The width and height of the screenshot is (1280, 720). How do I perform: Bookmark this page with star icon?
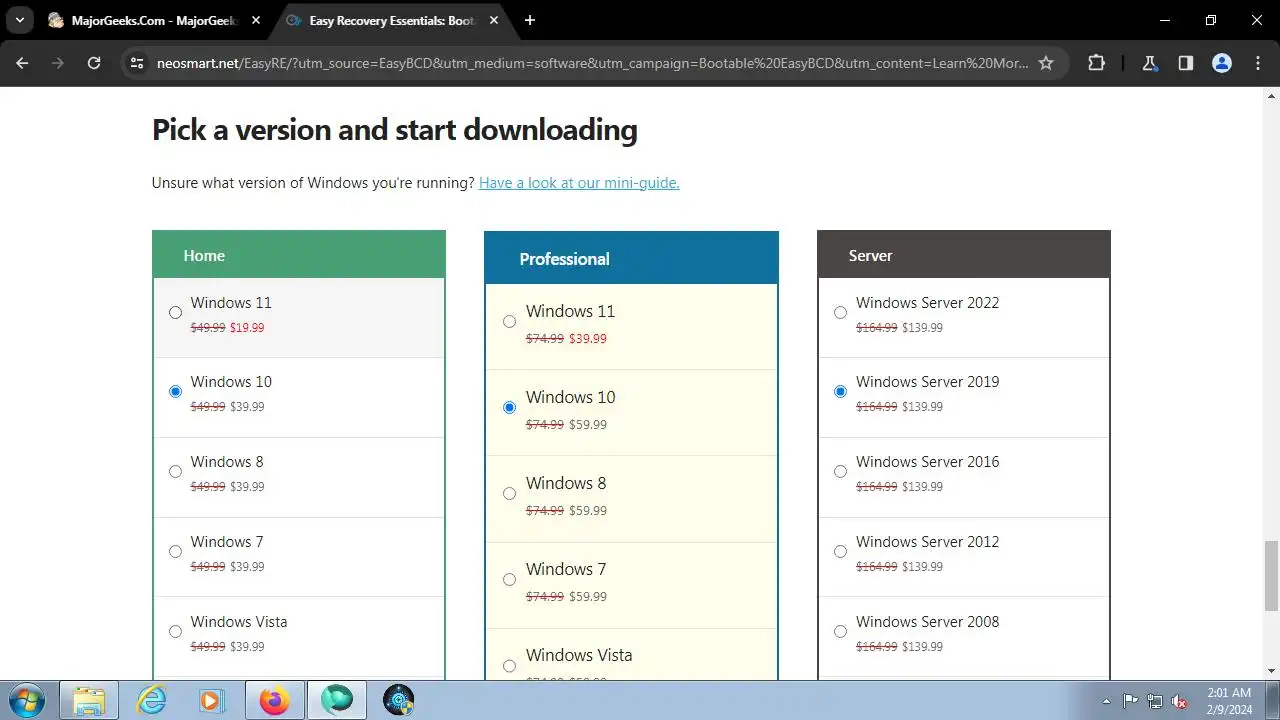(x=1046, y=63)
